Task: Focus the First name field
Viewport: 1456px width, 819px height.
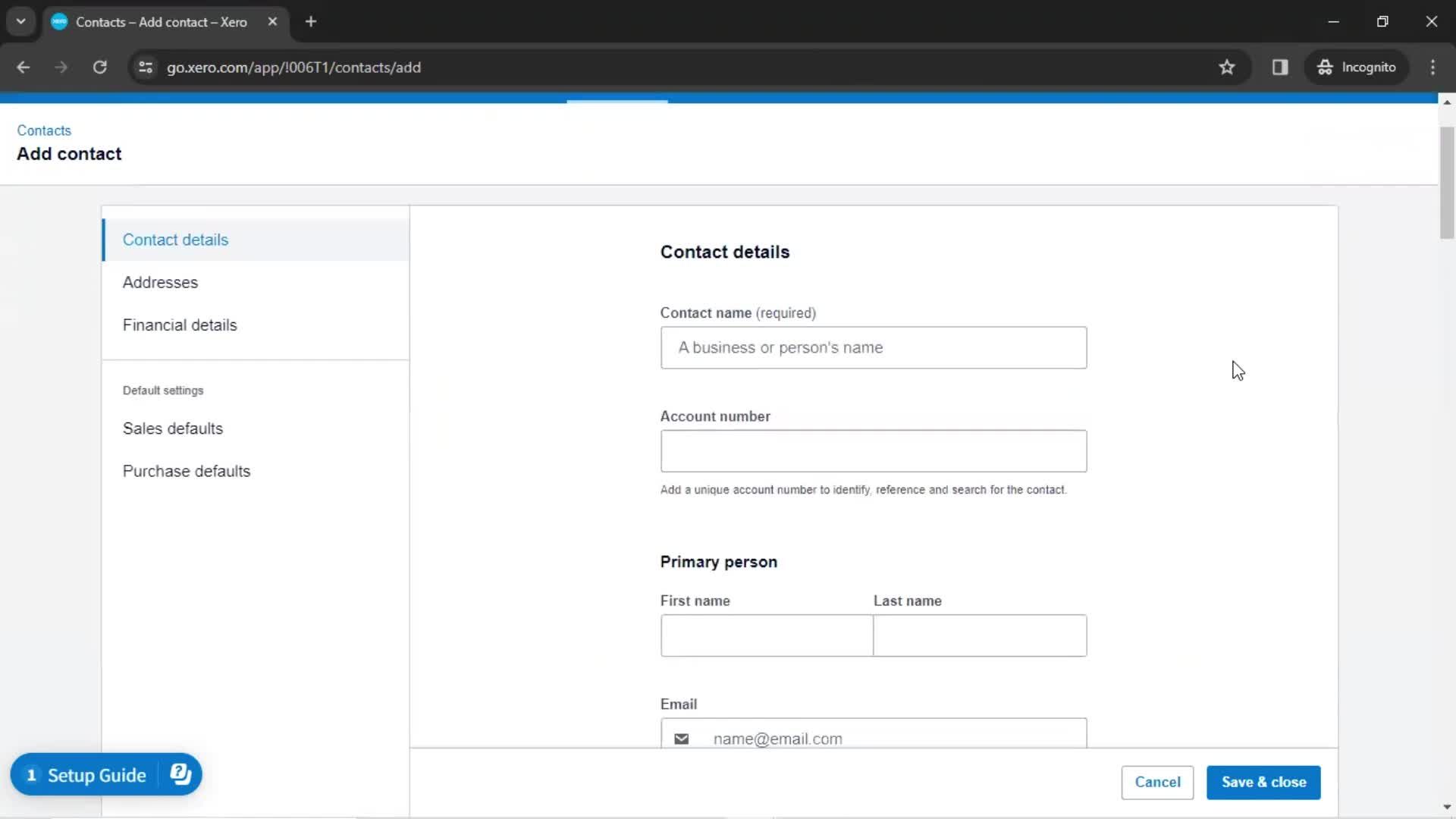Action: tap(767, 635)
